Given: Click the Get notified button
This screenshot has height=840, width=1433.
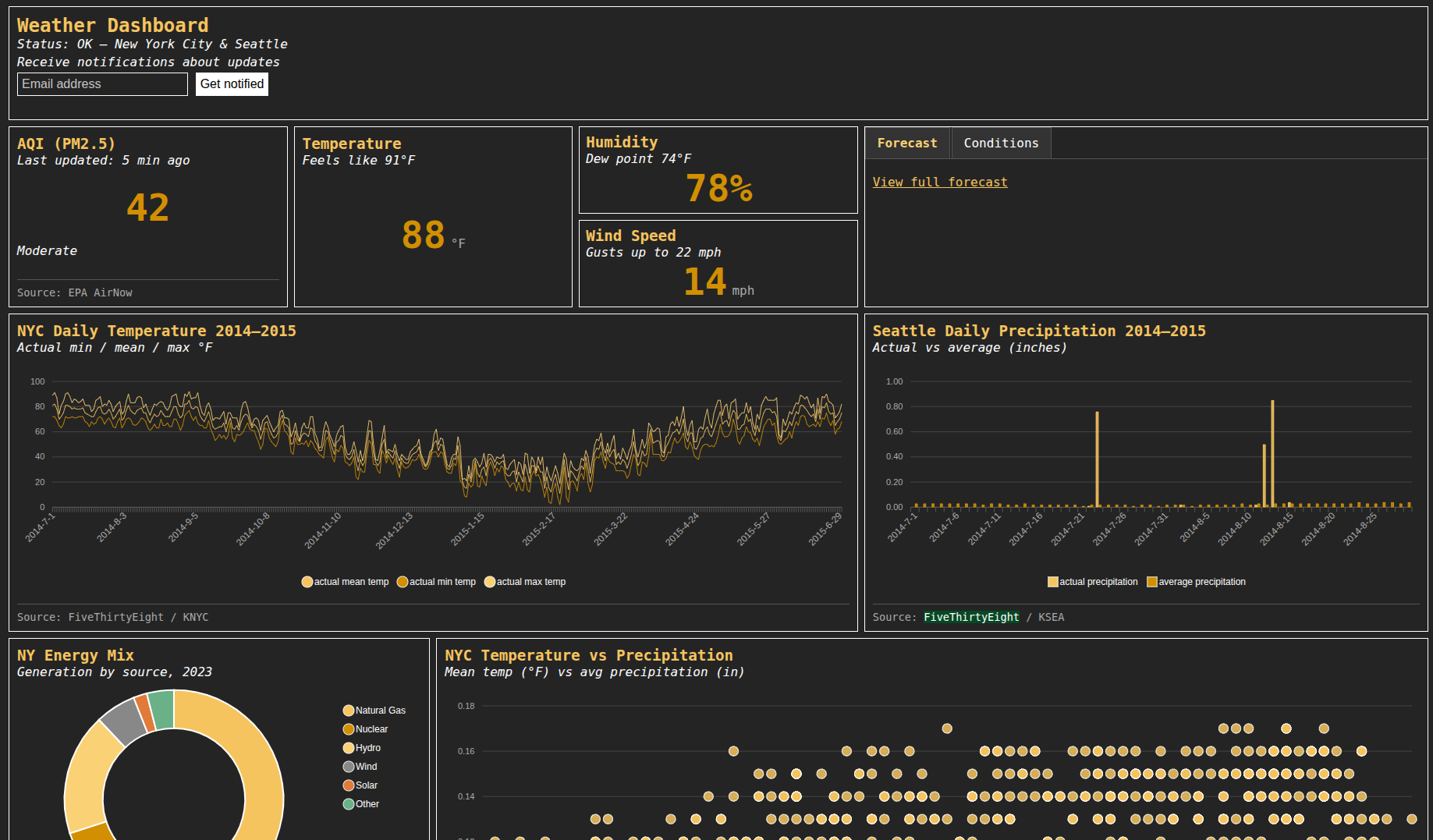Looking at the screenshot, I should tap(232, 84).
